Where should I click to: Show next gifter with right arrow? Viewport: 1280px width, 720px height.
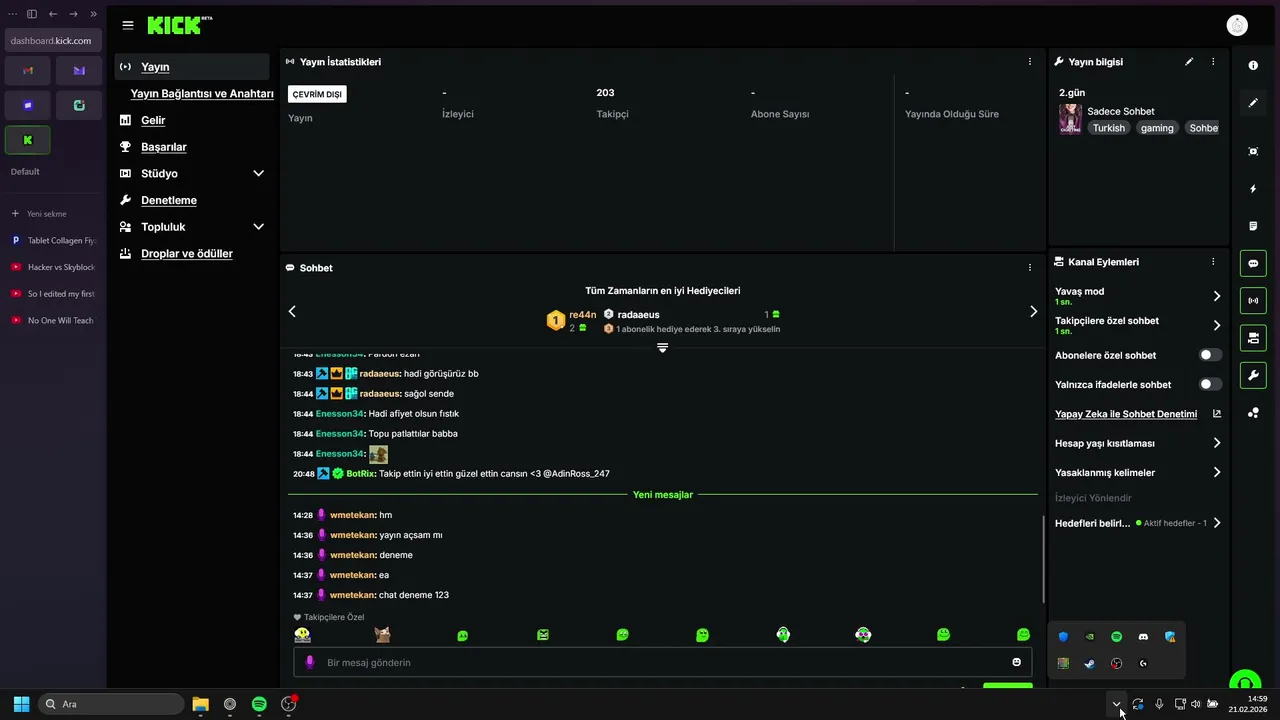point(1033,311)
